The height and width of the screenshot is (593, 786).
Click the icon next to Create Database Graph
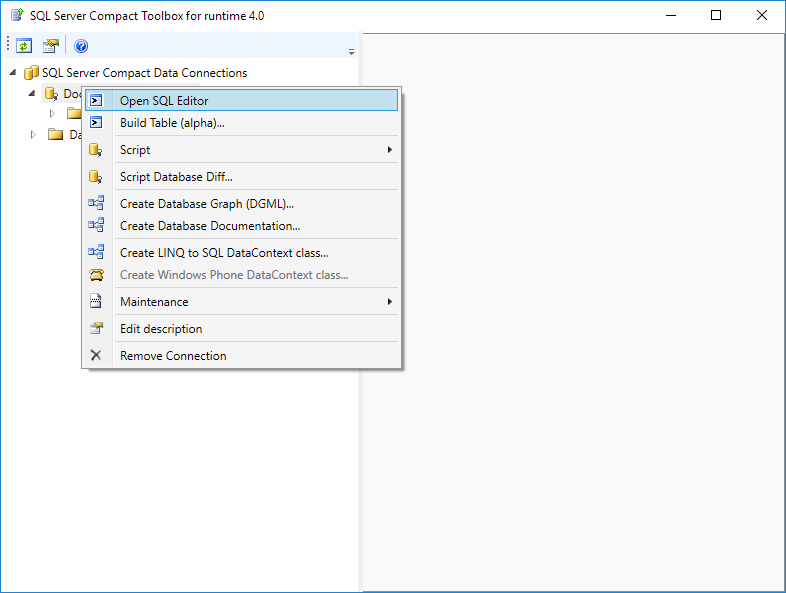pos(96,203)
